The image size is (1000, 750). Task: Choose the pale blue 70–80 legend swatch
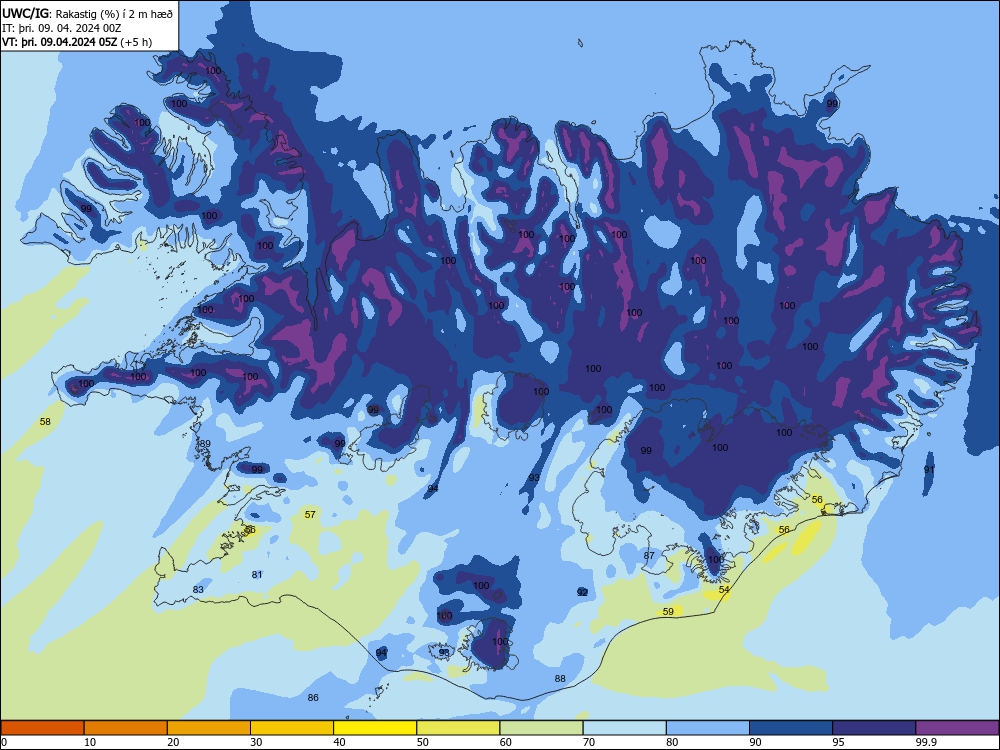(x=624, y=728)
